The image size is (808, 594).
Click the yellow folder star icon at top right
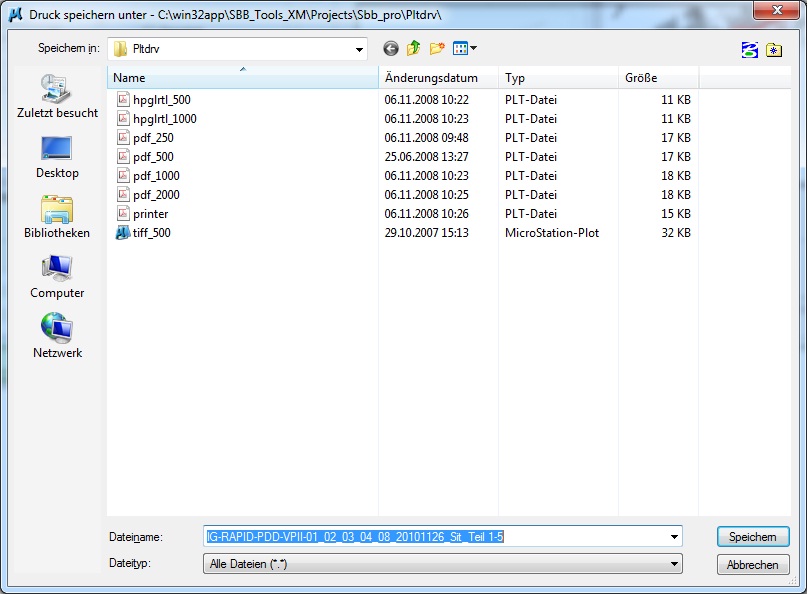(774, 50)
